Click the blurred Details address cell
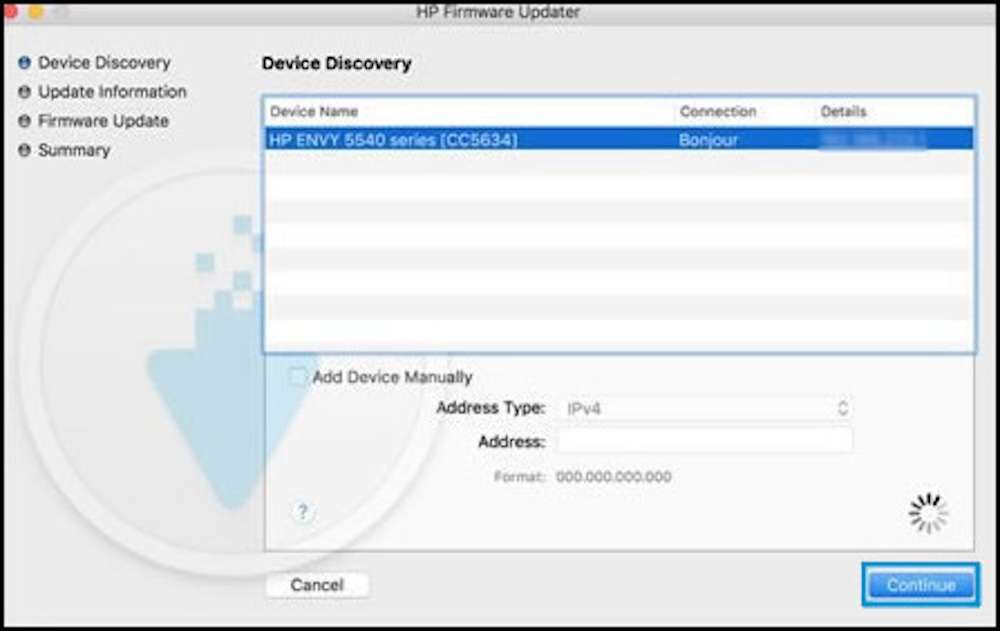Screen dimensions: 1000x631 873,140
